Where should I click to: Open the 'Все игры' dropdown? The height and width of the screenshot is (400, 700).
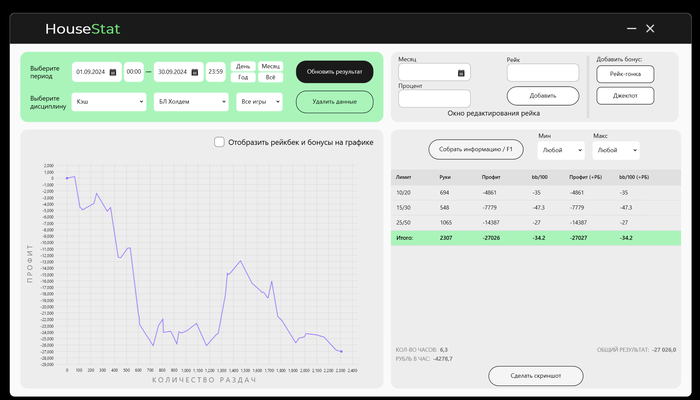pos(259,102)
